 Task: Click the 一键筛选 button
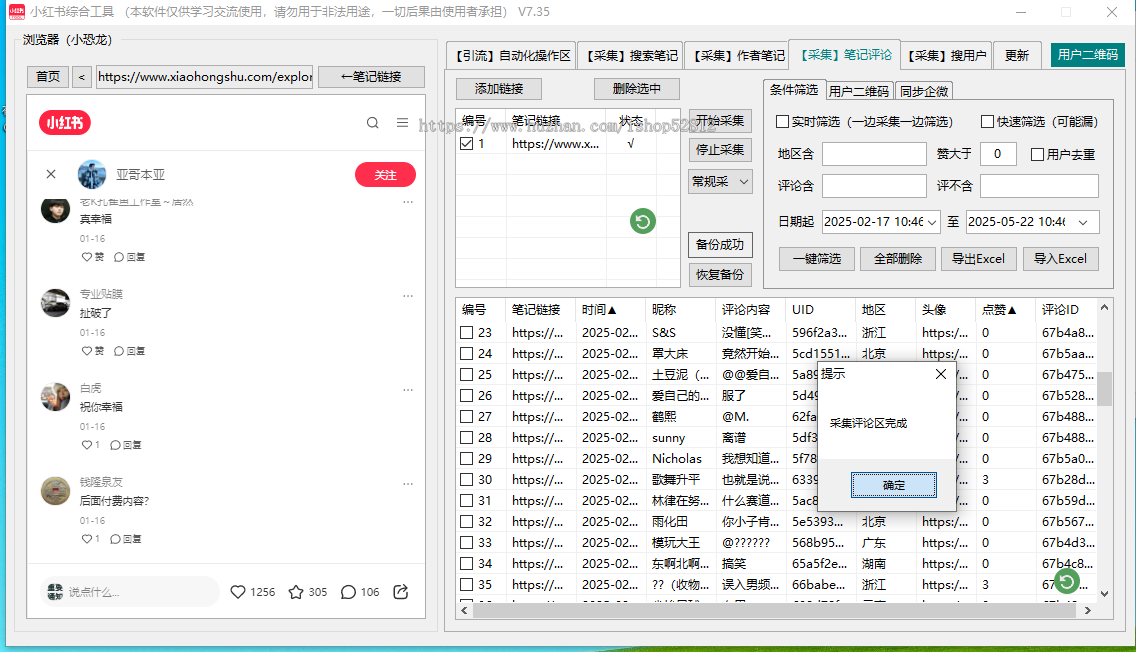(x=817, y=259)
